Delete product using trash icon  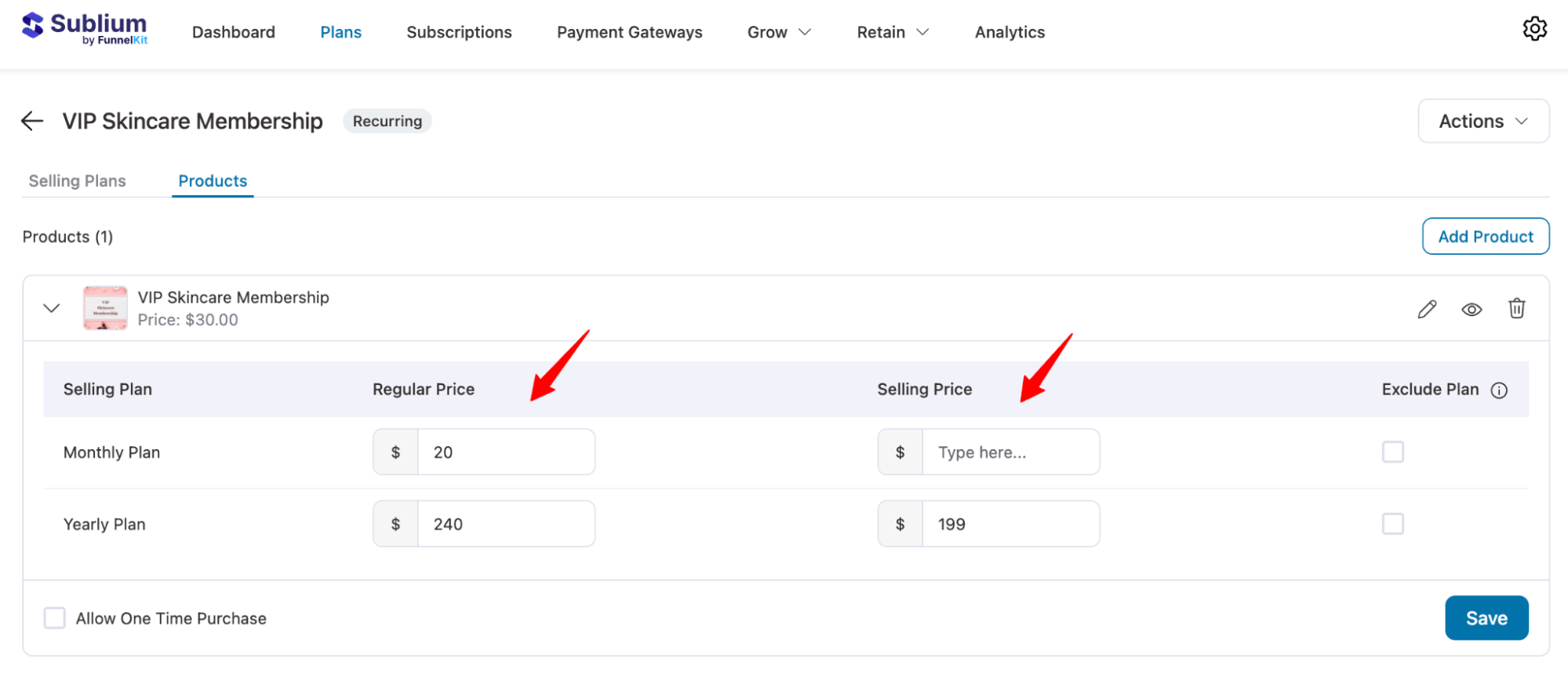coord(1516,308)
